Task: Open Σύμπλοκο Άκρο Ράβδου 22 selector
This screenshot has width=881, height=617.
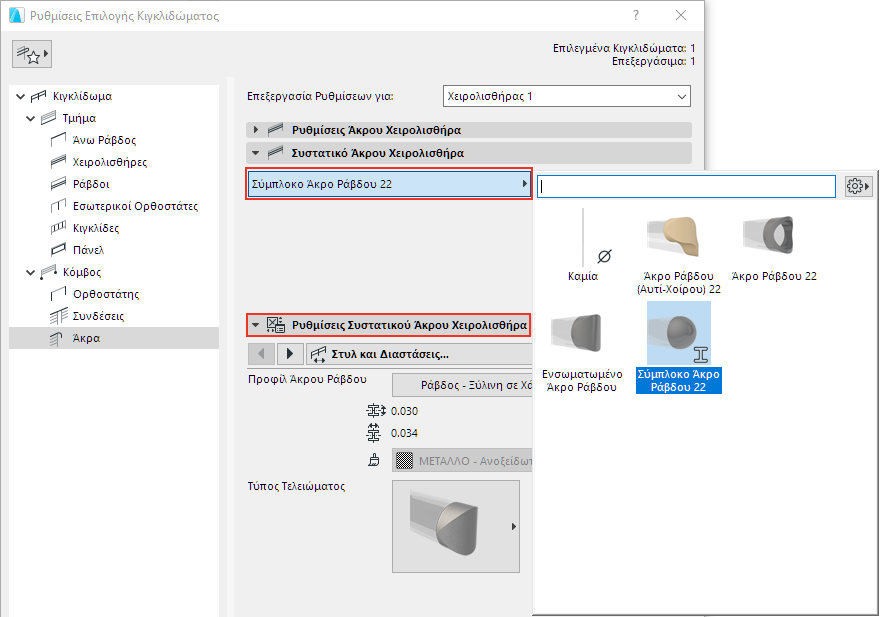Action: pyautogui.click(x=389, y=184)
